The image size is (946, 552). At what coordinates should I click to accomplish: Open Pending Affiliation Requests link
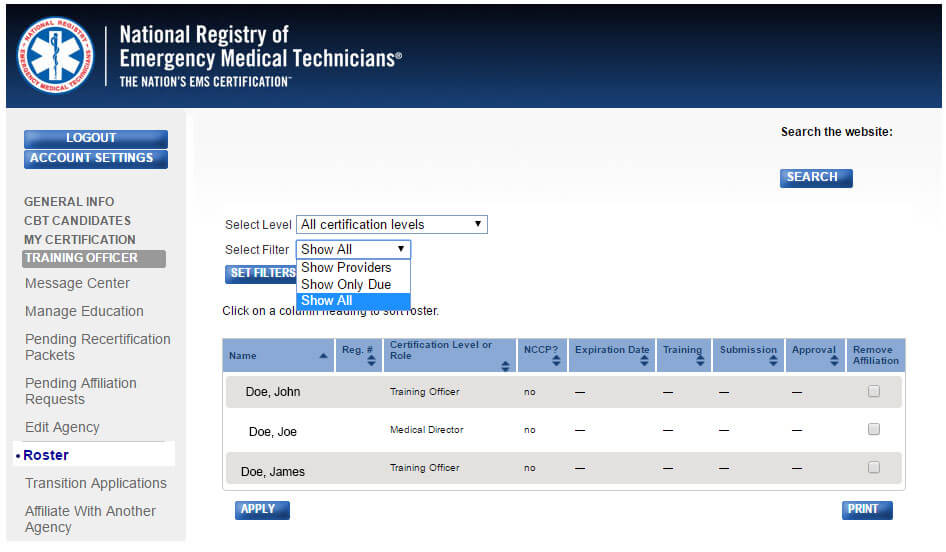[80, 391]
